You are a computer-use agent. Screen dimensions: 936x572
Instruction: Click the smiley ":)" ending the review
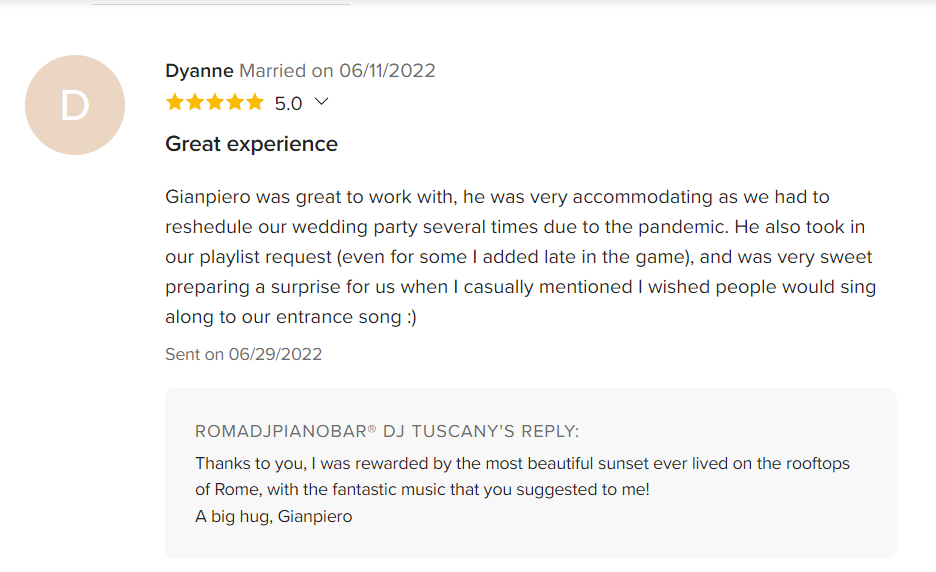(409, 317)
